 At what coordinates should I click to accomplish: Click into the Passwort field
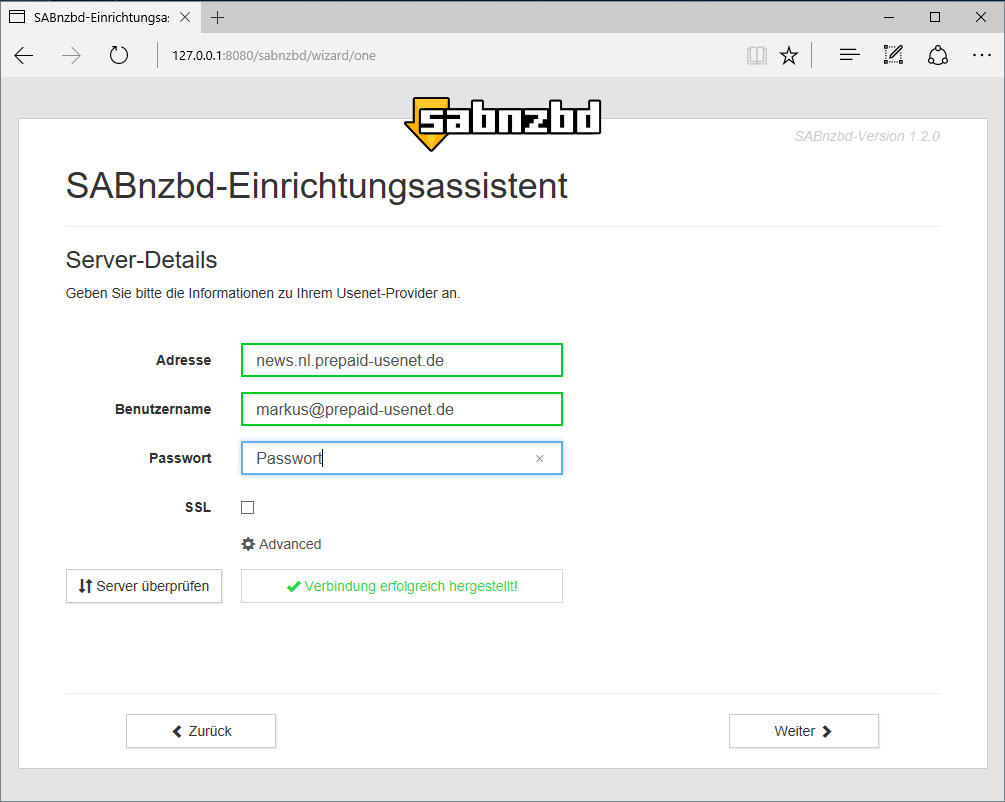(x=402, y=458)
